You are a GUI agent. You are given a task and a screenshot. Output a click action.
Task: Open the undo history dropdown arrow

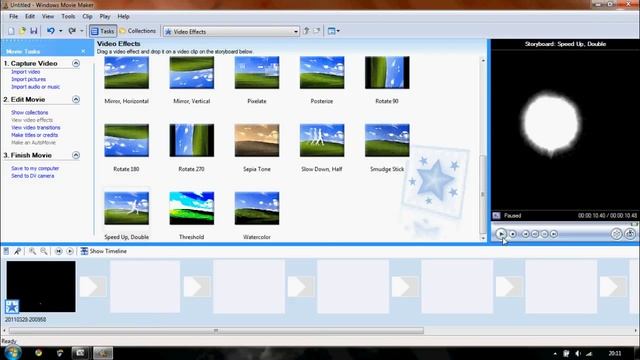[60, 31]
